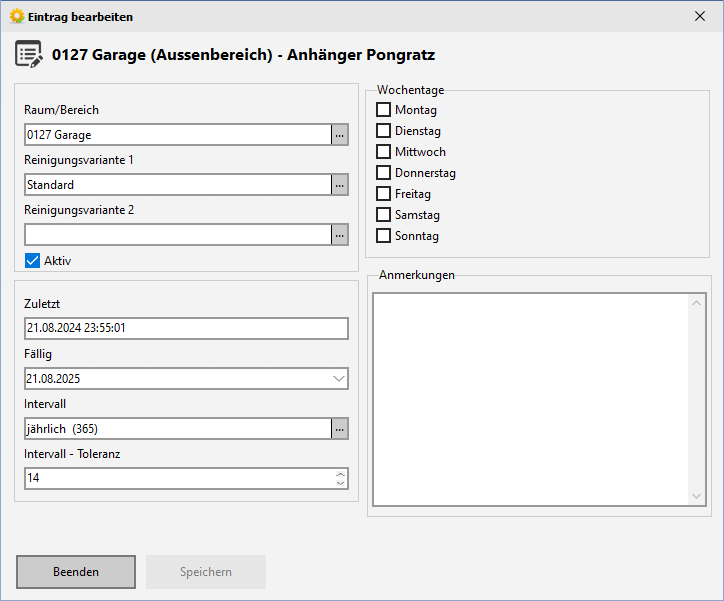Click the Intervall - Toleranz value 14
Image resolution: width=724 pixels, height=601 pixels.
[x=33, y=478]
